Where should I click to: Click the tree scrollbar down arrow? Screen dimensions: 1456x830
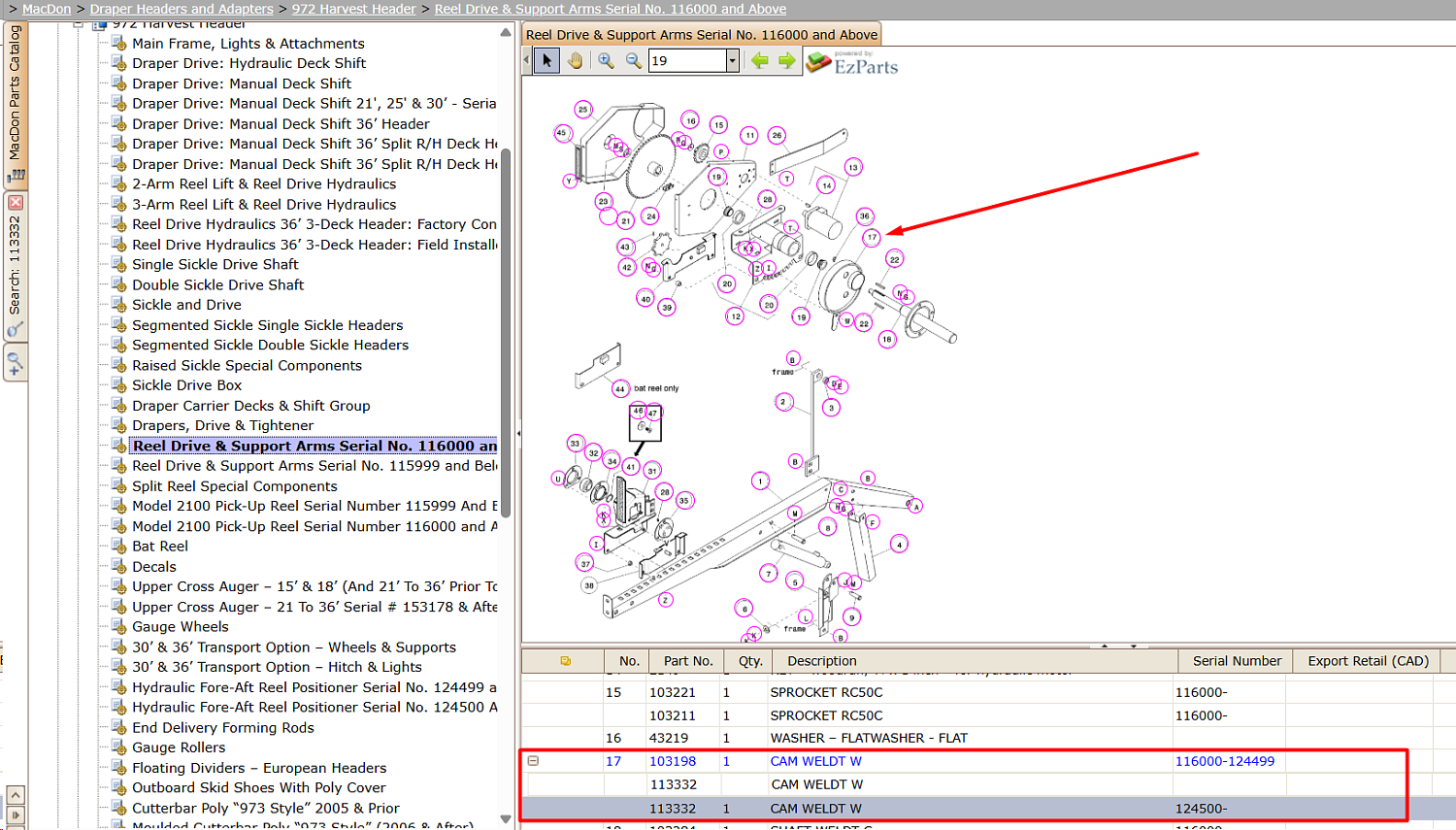pos(506,819)
